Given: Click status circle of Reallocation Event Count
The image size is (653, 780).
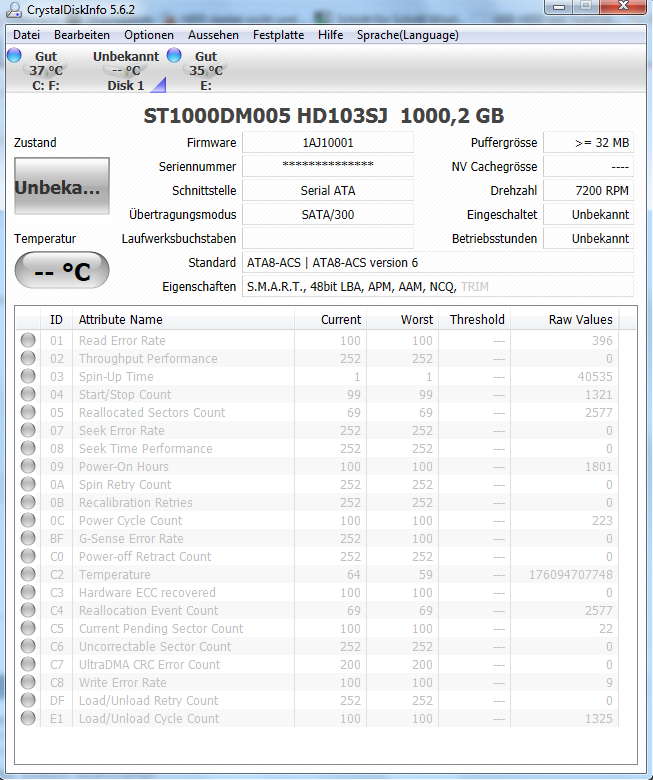Looking at the screenshot, I should coord(28,610).
